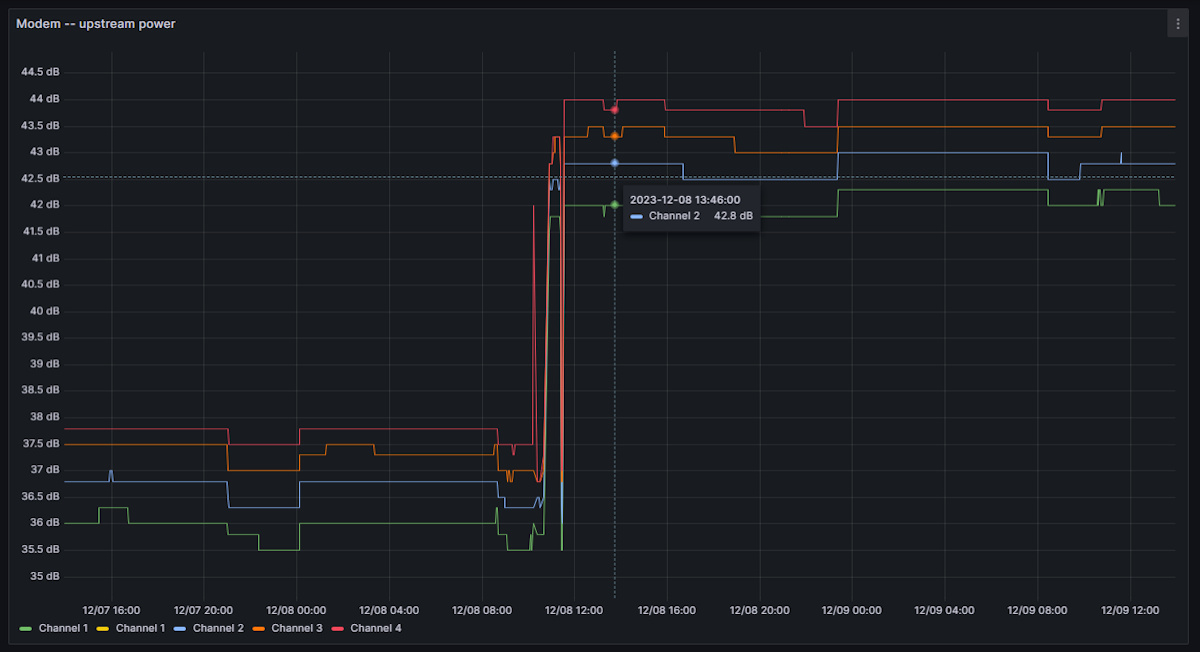Open the orange Channel 3 legend color swatch
This screenshot has height=652, width=1200.
click(258, 629)
